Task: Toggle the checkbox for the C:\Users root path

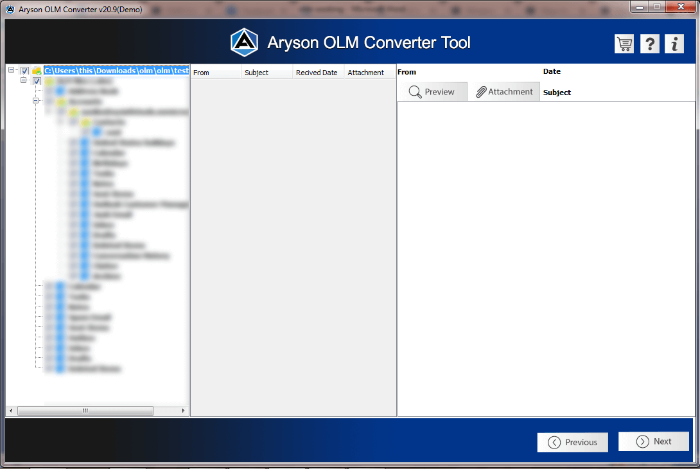Action: pos(25,71)
